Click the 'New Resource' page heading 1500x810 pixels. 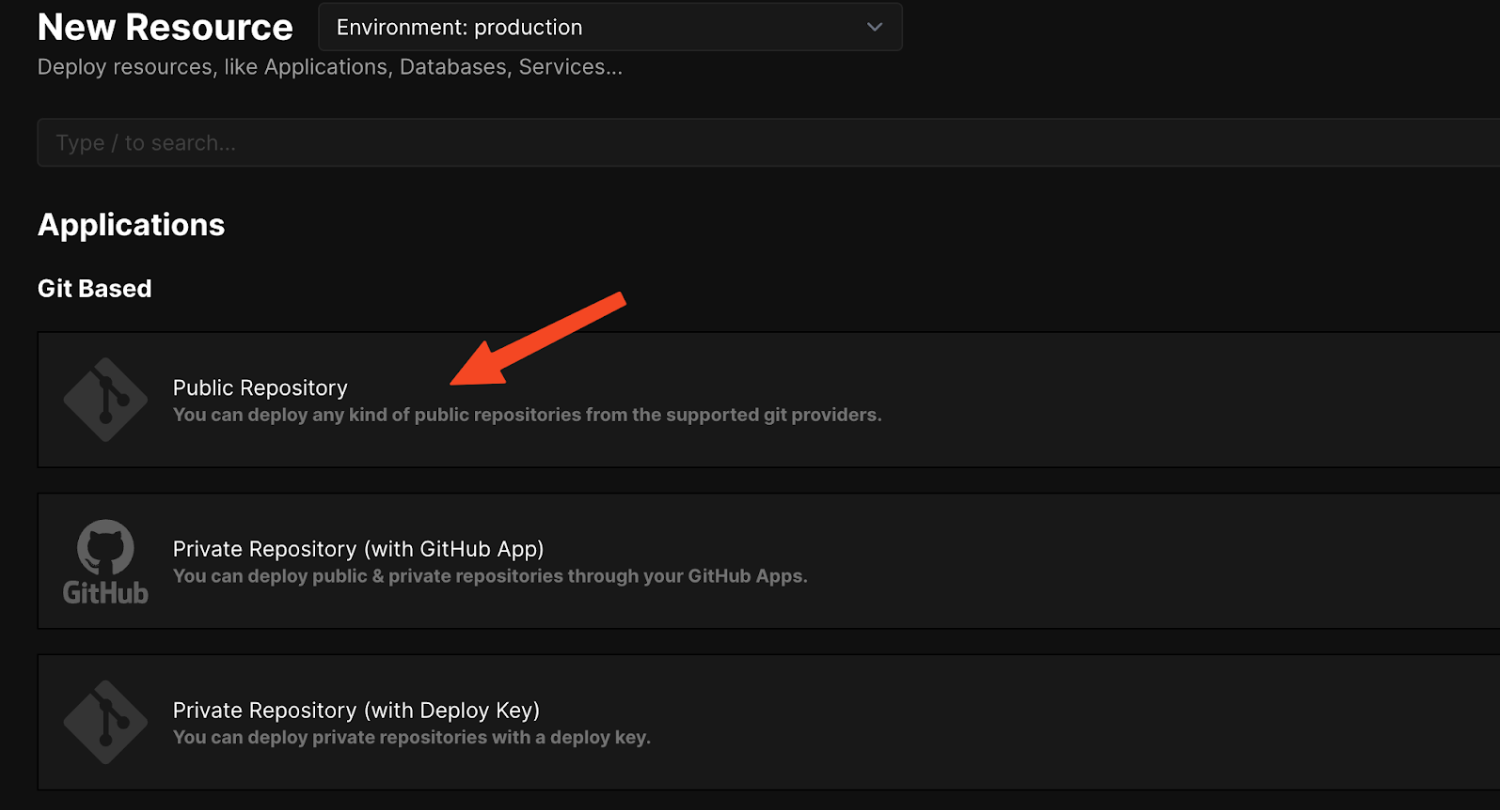click(165, 27)
